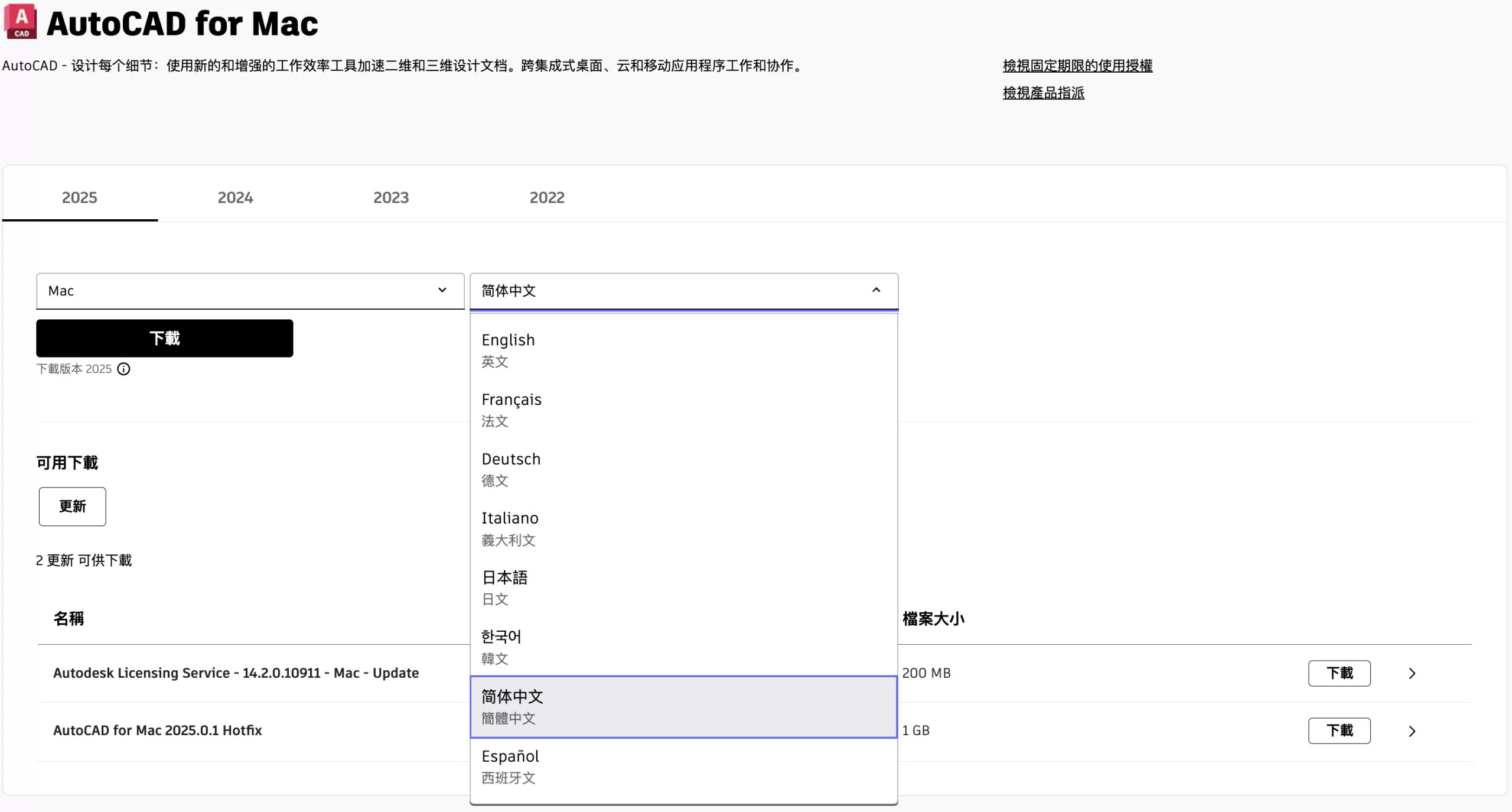Click the 更新 filter button
Image resolution: width=1512 pixels, height=812 pixels.
(x=72, y=506)
